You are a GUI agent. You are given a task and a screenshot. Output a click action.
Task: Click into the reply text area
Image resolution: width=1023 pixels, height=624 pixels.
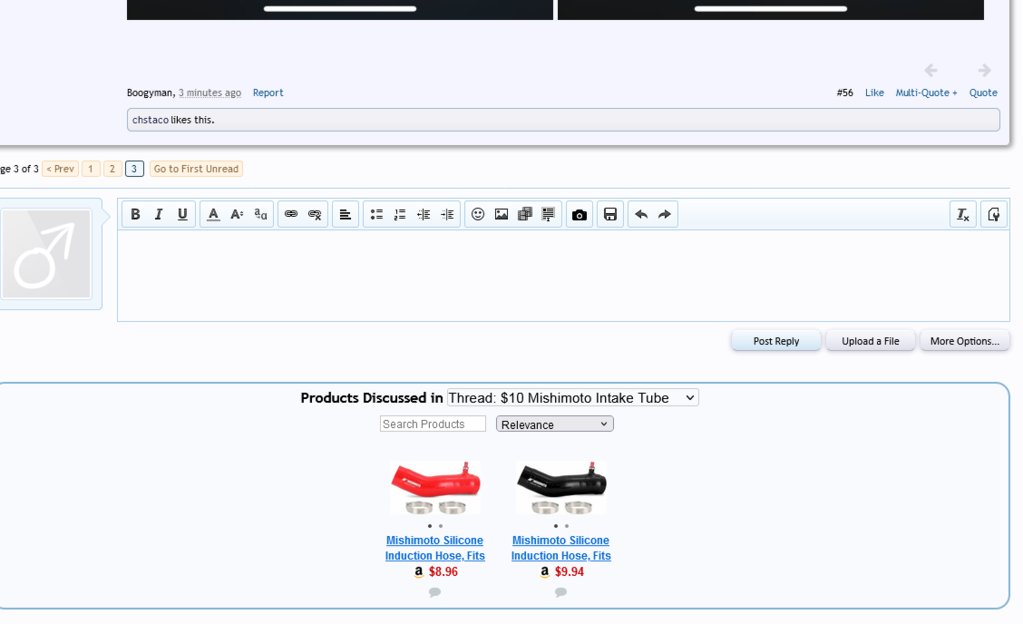point(563,275)
